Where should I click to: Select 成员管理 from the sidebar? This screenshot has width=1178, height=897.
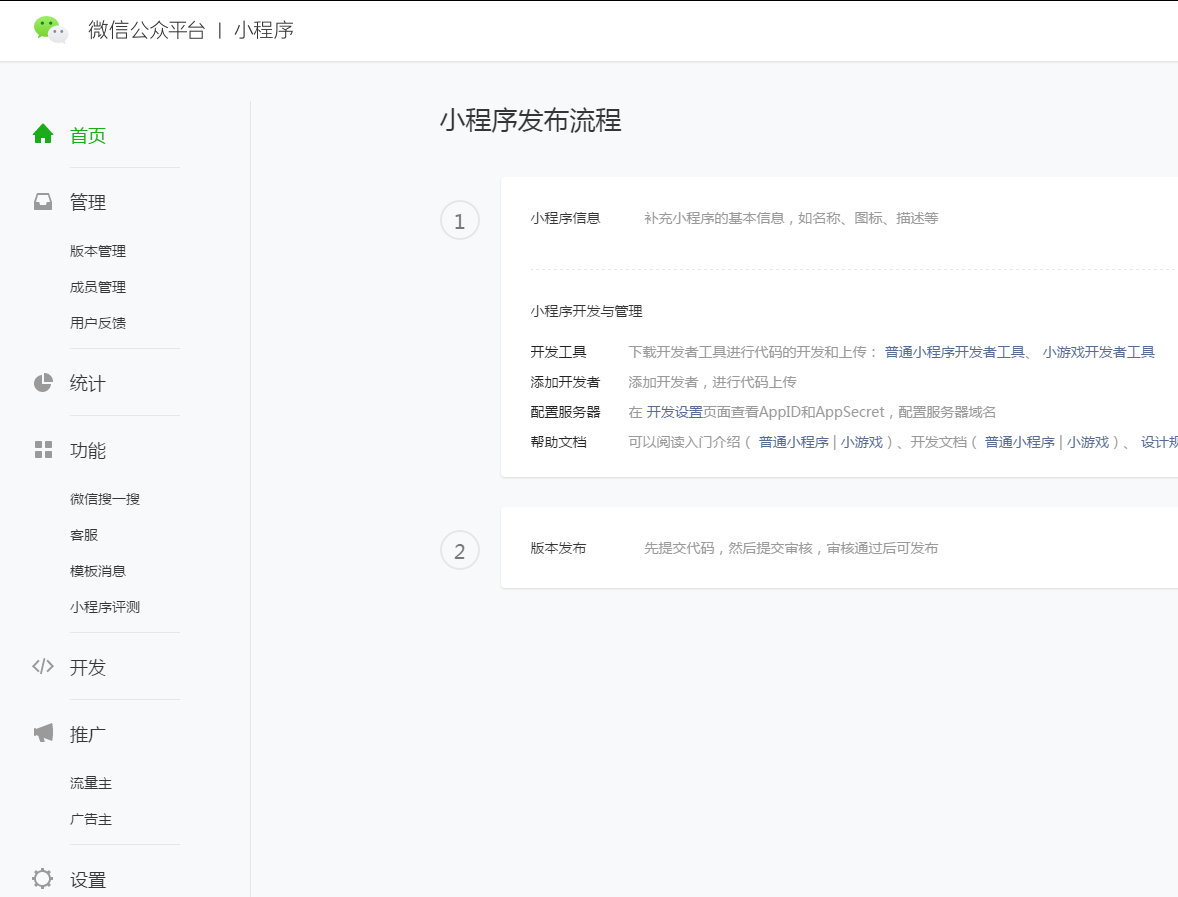tap(98, 287)
